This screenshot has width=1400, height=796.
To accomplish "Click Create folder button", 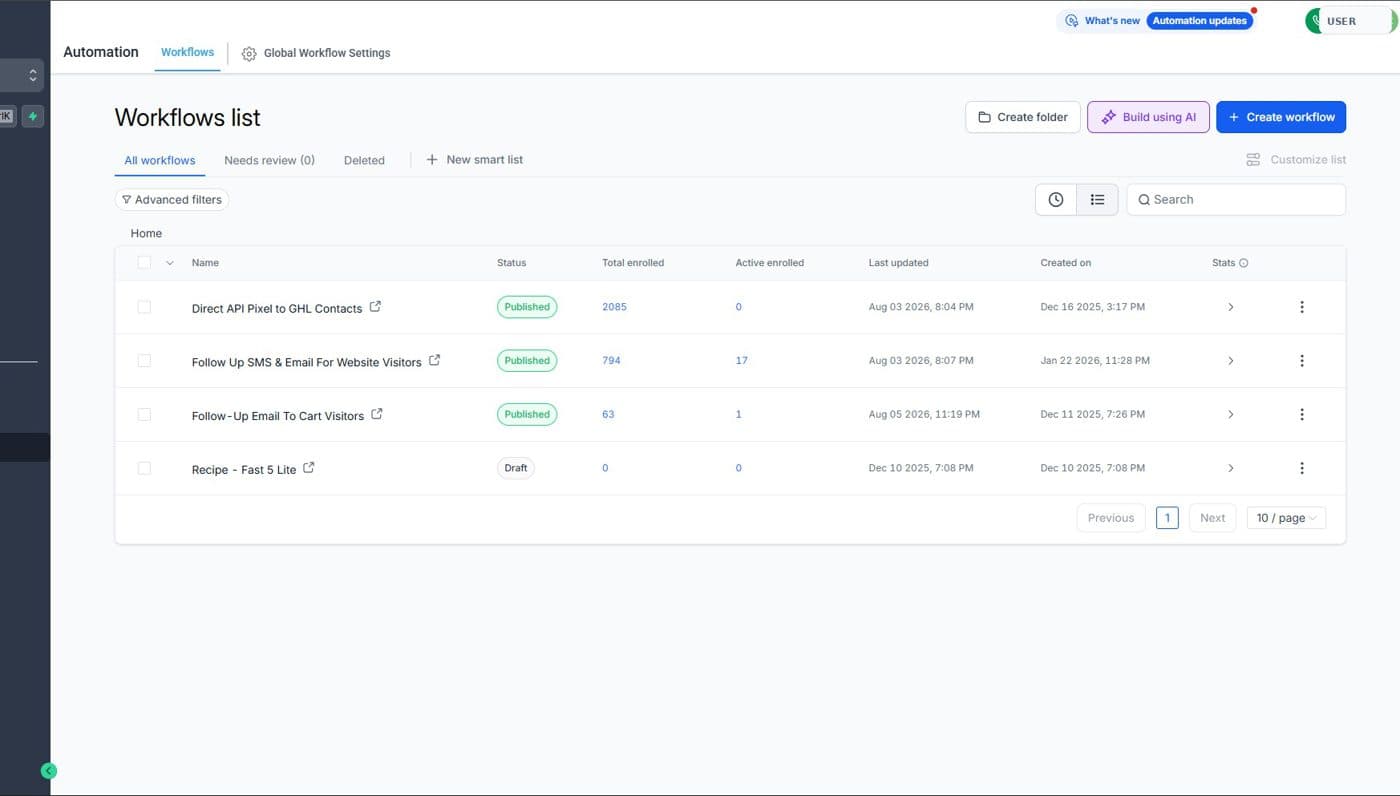I will click(x=1023, y=117).
